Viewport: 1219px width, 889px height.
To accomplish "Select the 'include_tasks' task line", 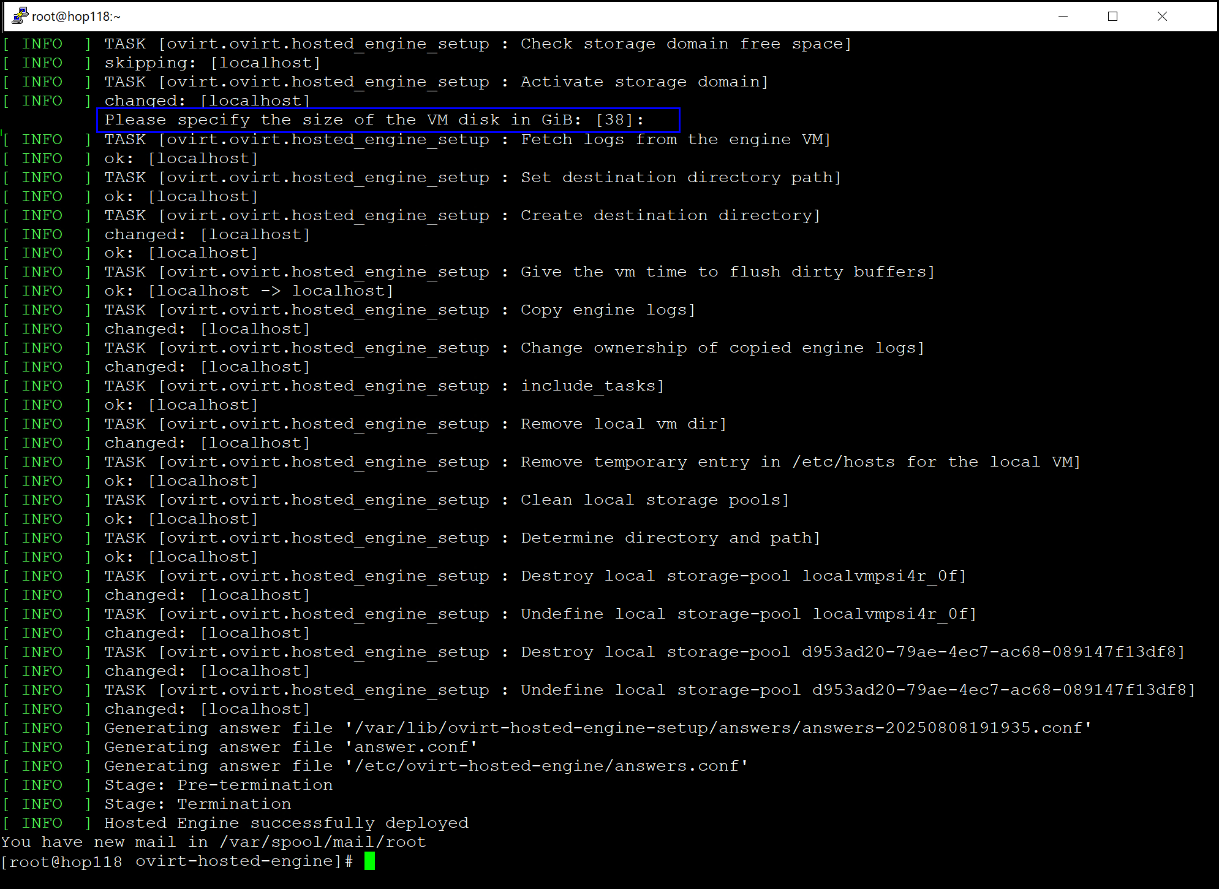I will 334,386.
